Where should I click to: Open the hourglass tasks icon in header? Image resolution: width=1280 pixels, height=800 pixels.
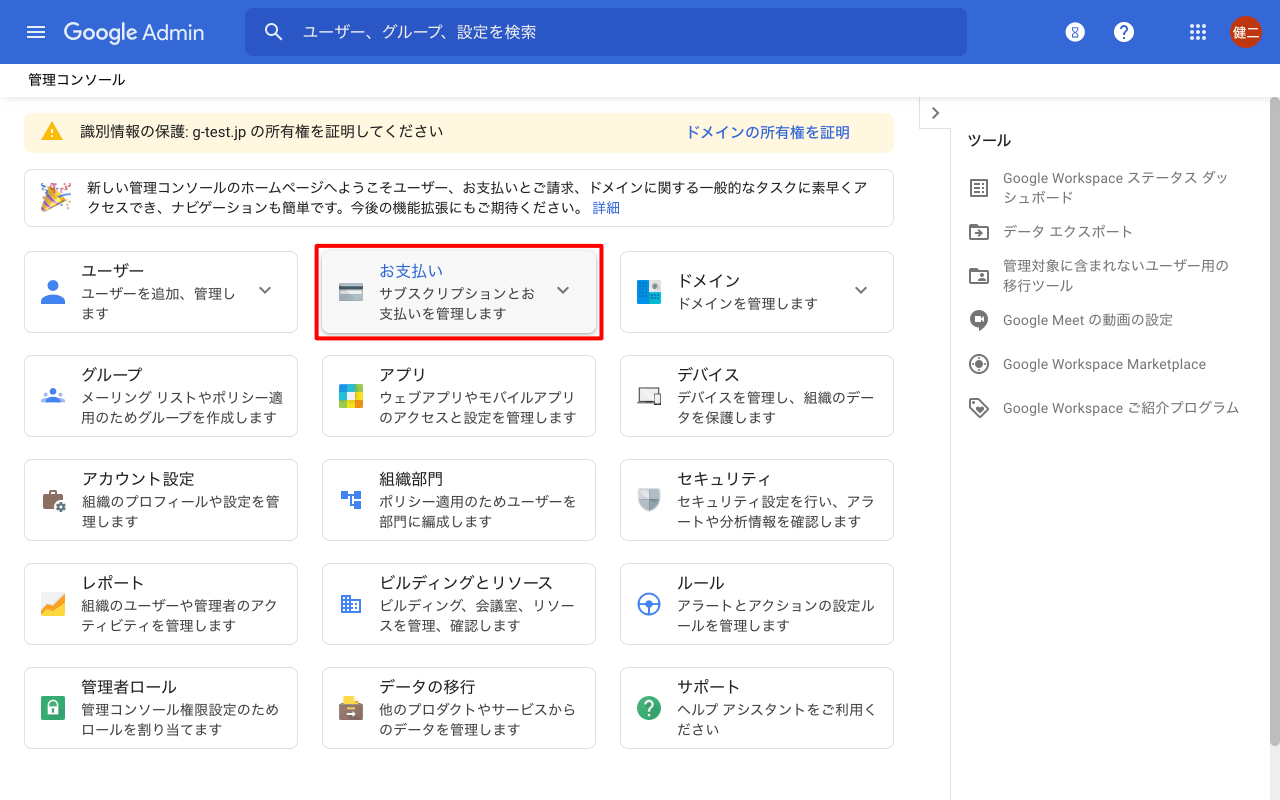tap(1075, 32)
